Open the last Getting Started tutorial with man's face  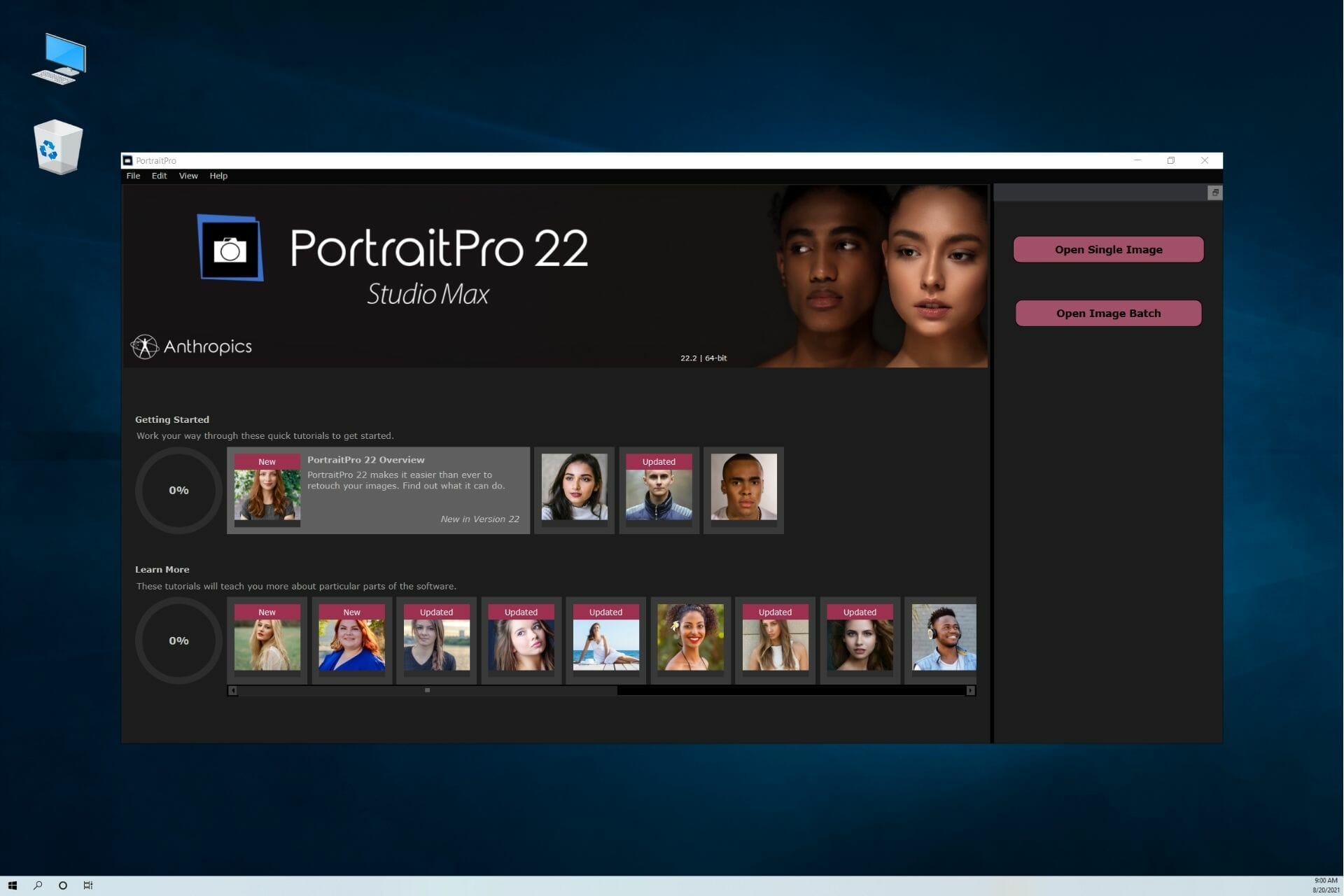(x=743, y=491)
